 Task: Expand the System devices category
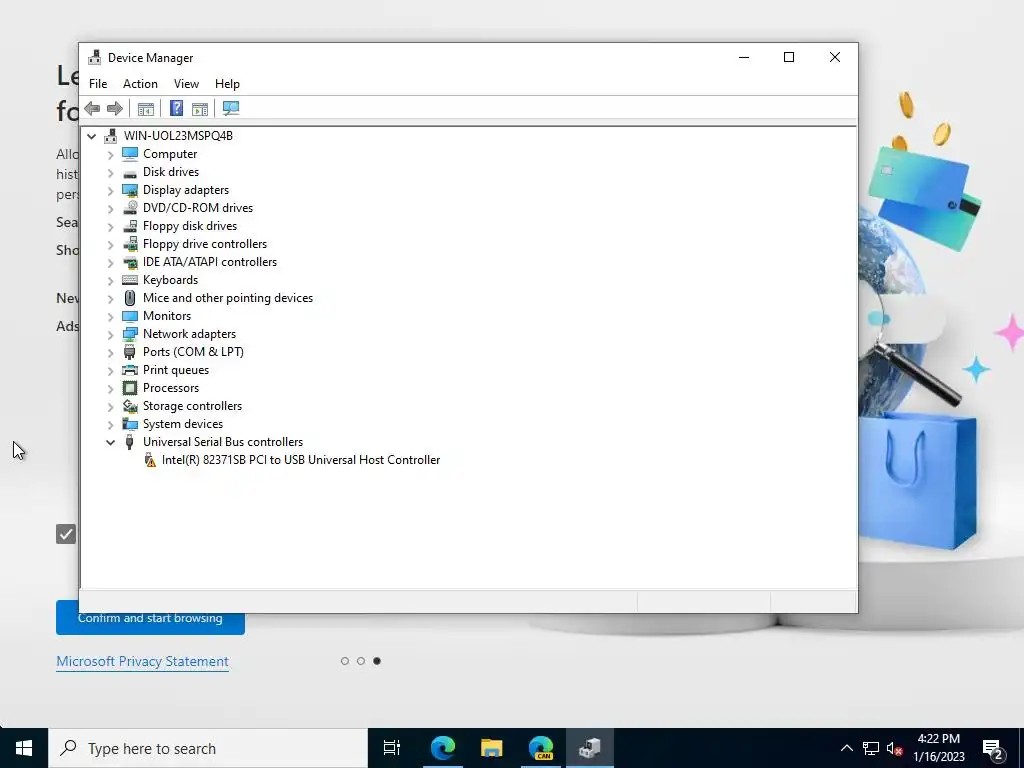click(x=110, y=424)
